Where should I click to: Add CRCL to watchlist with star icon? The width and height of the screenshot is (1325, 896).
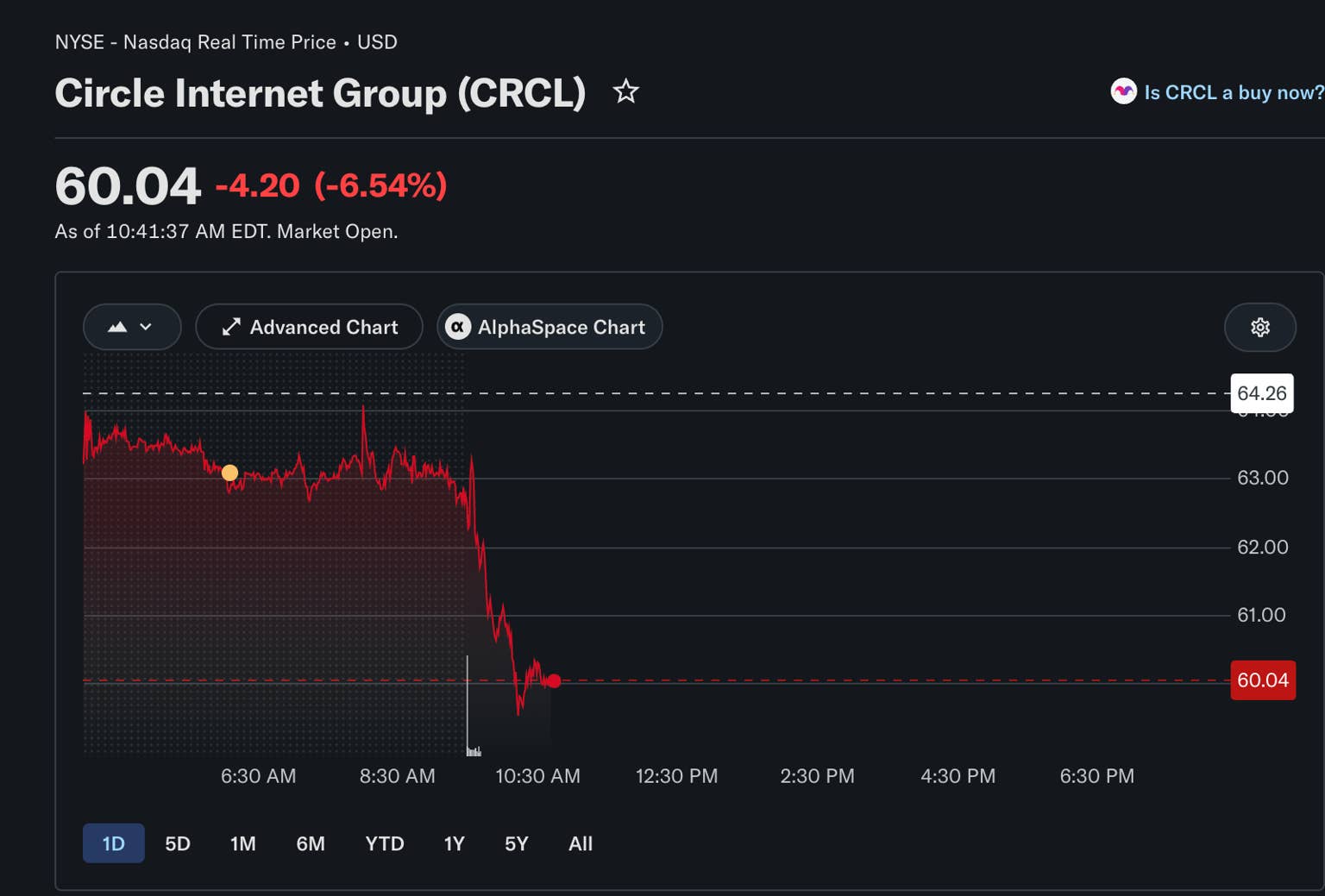click(x=625, y=91)
